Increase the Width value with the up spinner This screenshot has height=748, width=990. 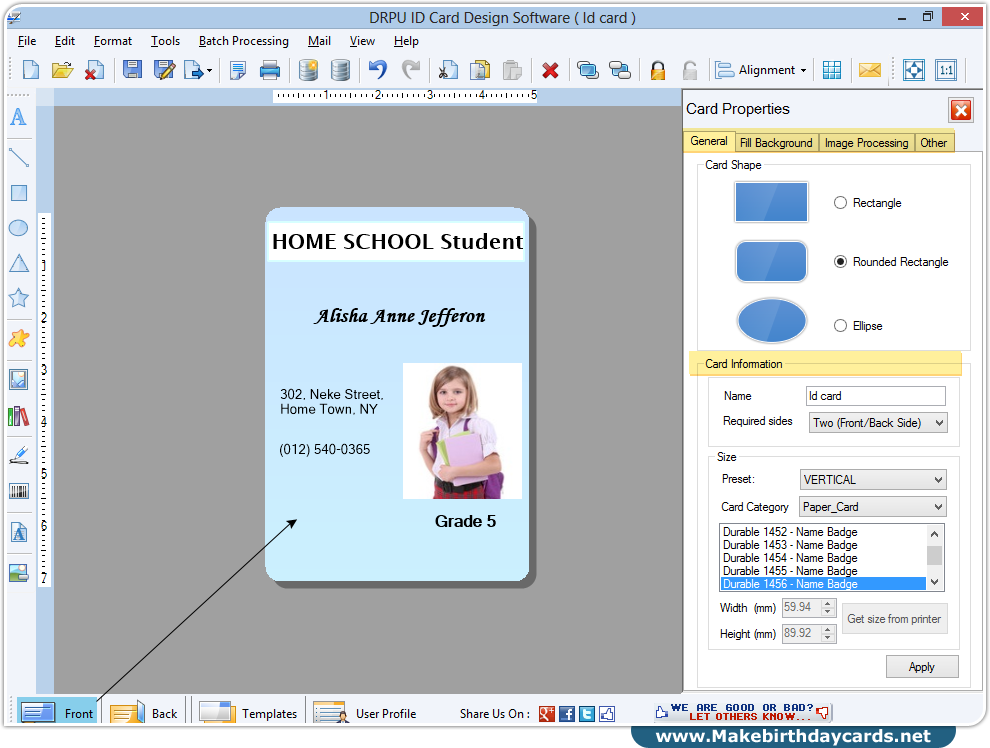827,603
